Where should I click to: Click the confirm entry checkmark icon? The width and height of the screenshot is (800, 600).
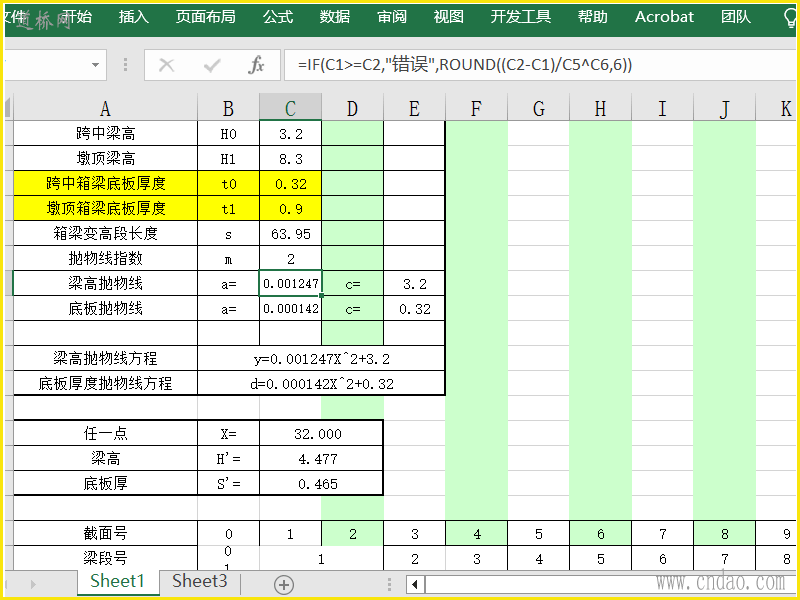(212, 65)
